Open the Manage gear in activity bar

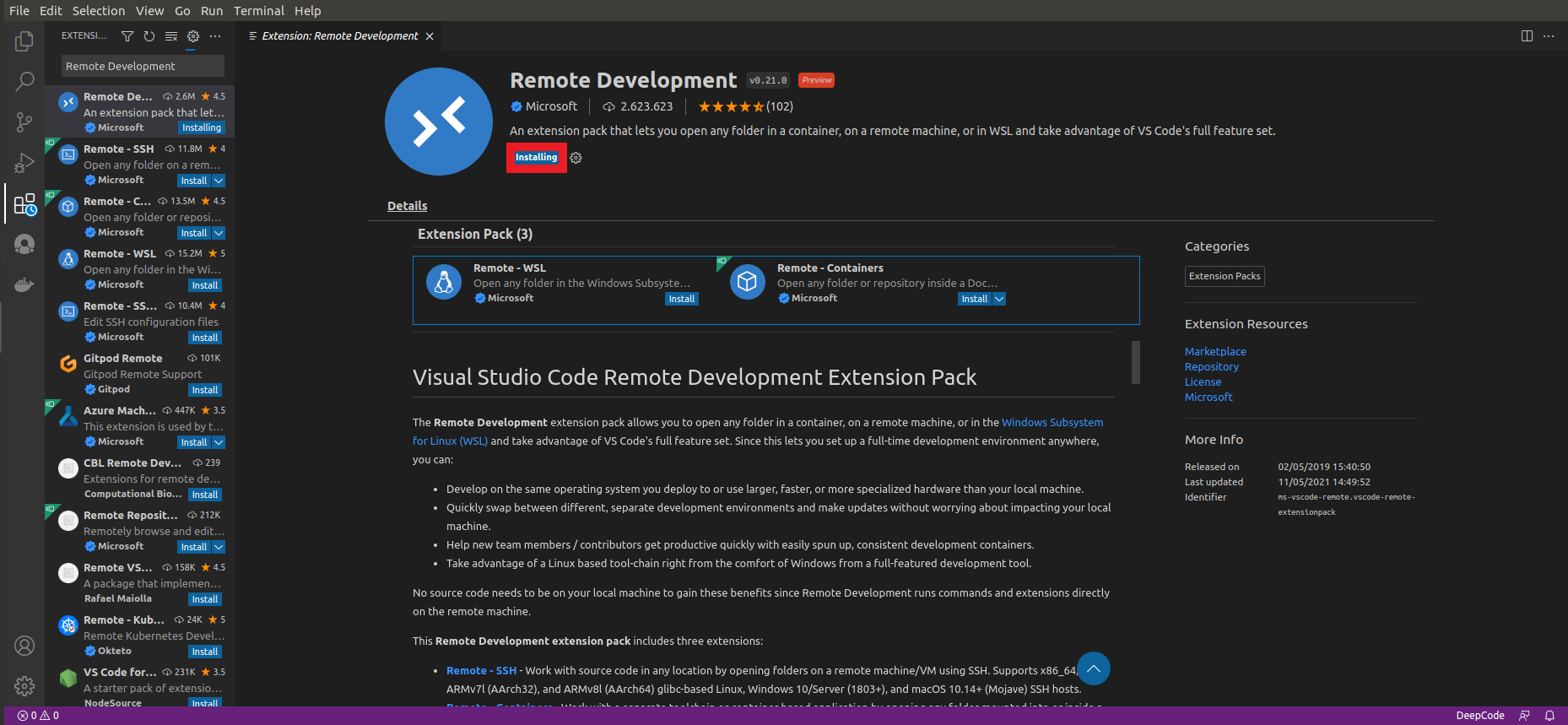point(24,686)
